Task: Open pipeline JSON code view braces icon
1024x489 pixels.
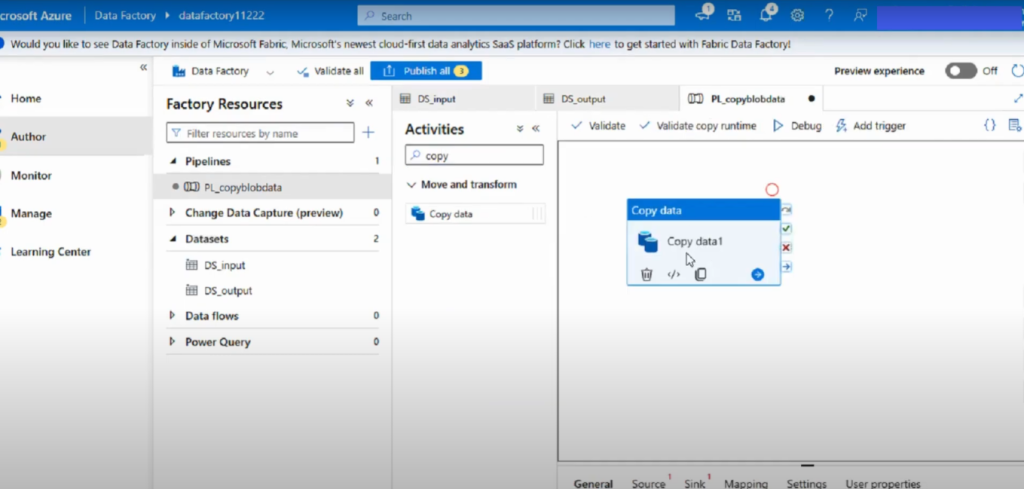Action: (x=990, y=125)
